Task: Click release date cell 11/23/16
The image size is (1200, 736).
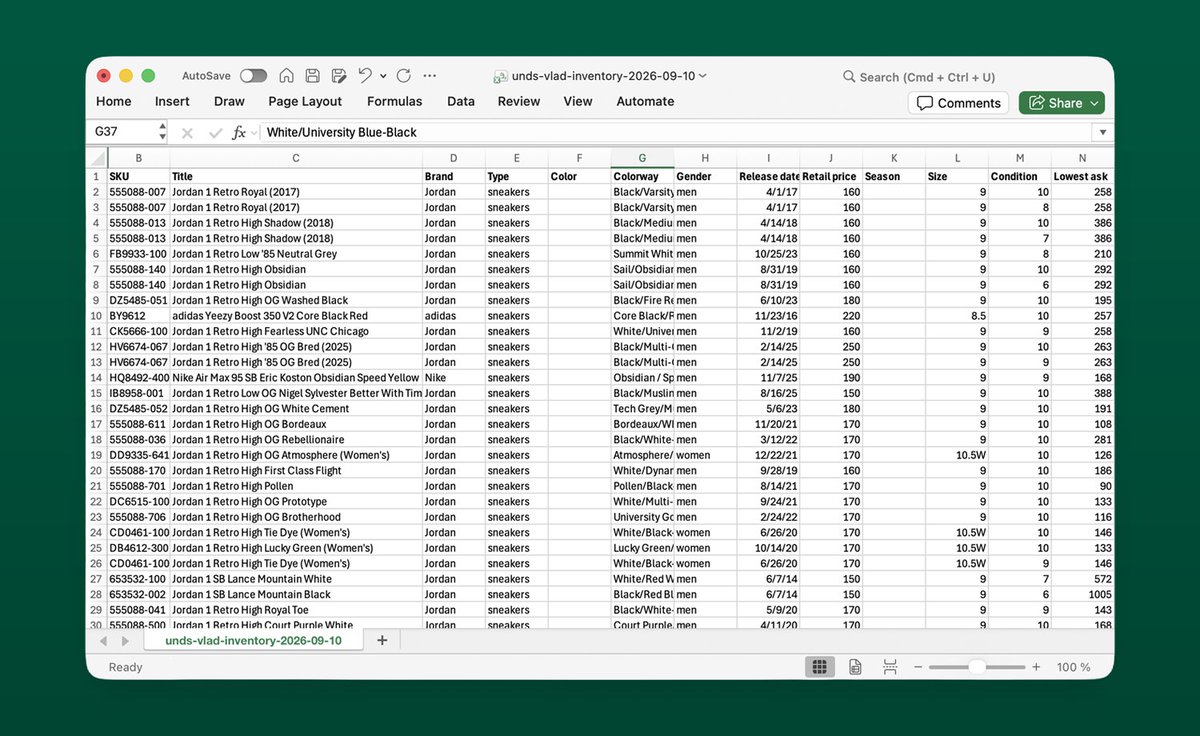Action: 768,316
